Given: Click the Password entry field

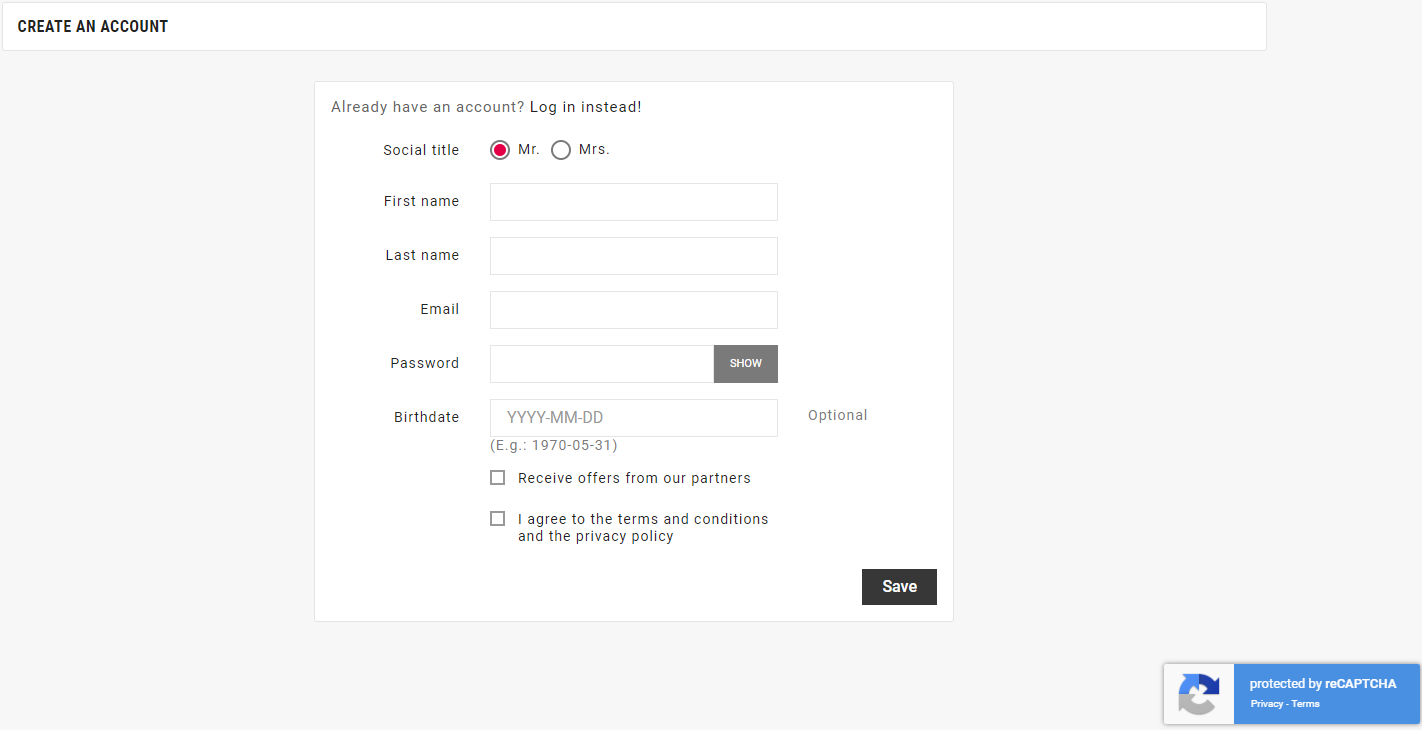Looking at the screenshot, I should 601,364.
